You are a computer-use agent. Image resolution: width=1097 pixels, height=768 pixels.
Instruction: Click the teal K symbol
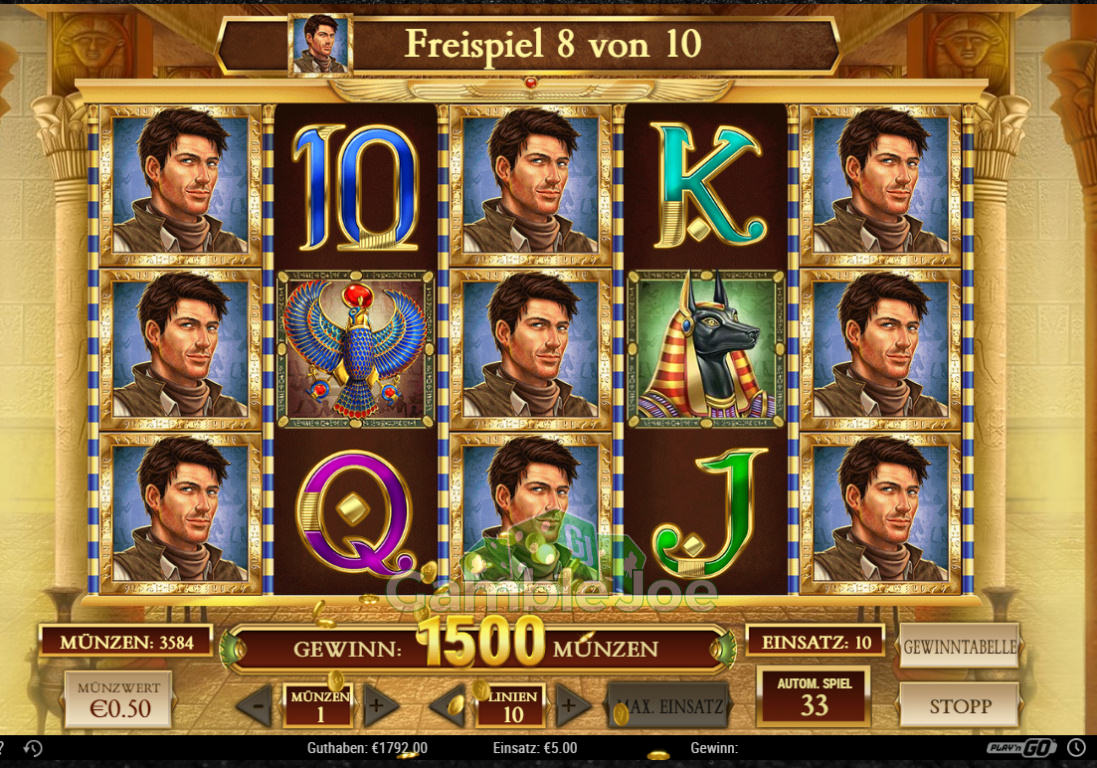point(706,186)
